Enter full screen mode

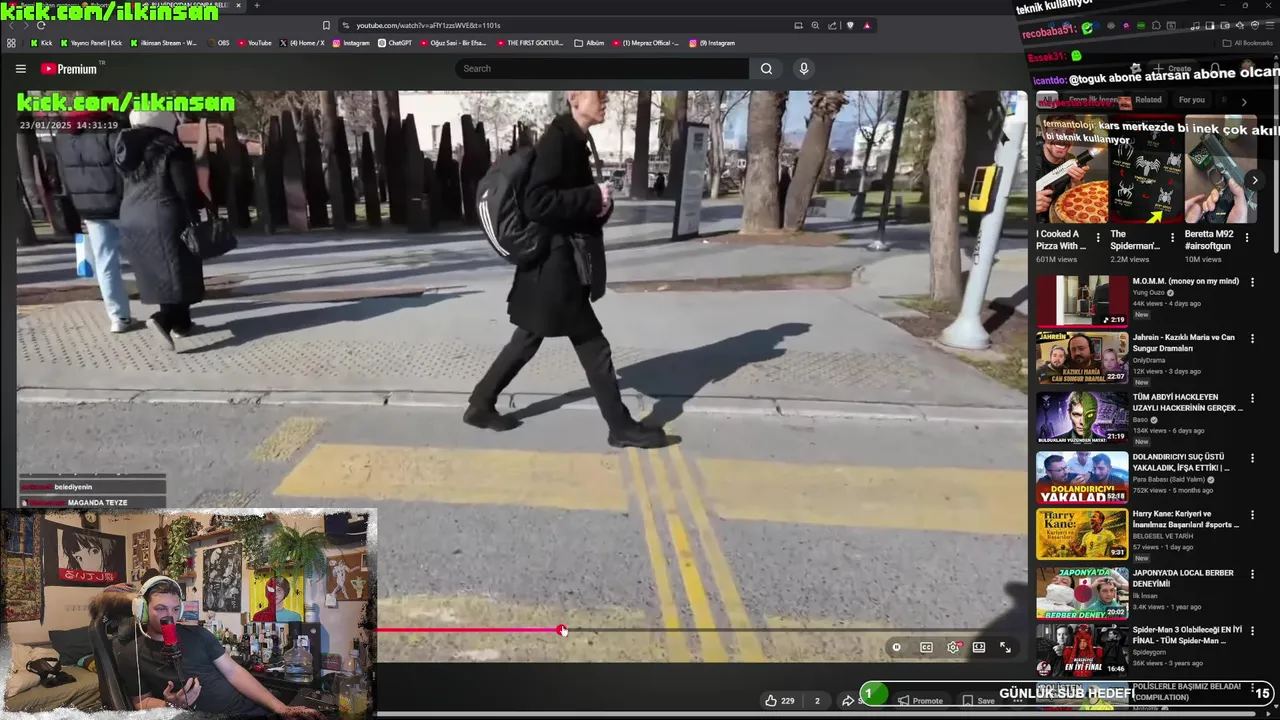pos(1005,648)
